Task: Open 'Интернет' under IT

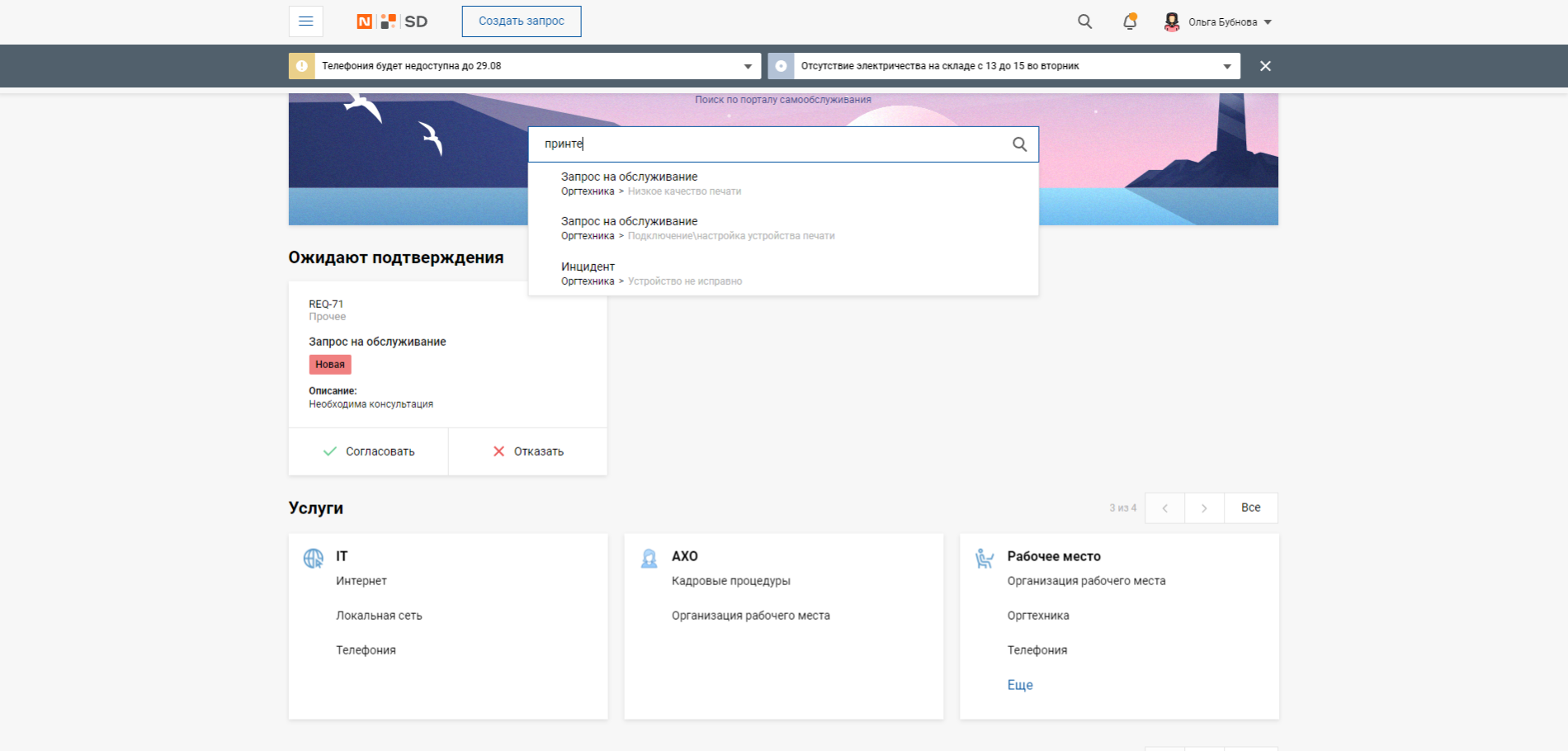Action: coord(361,581)
